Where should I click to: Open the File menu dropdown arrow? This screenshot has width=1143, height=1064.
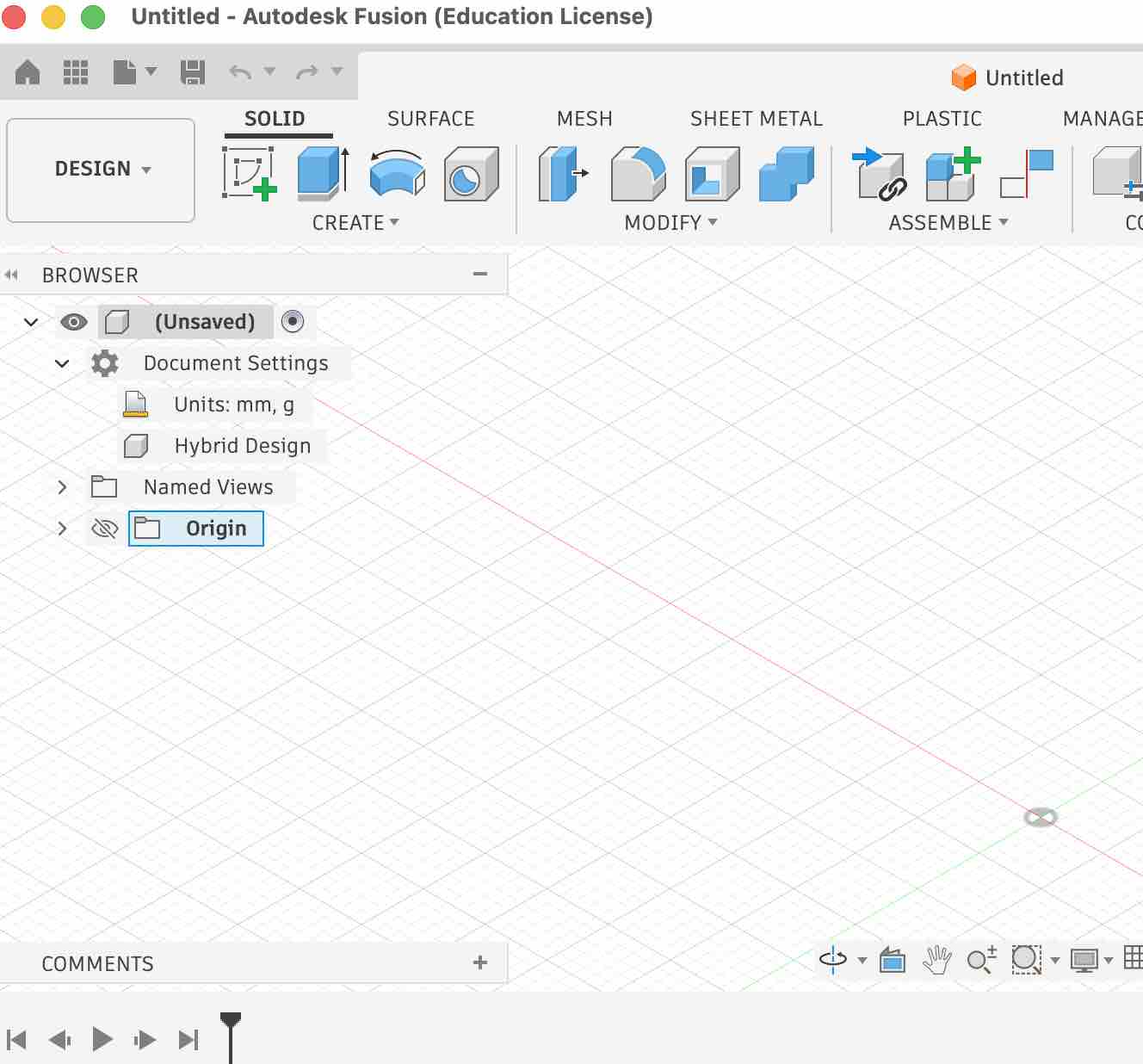coord(151,71)
